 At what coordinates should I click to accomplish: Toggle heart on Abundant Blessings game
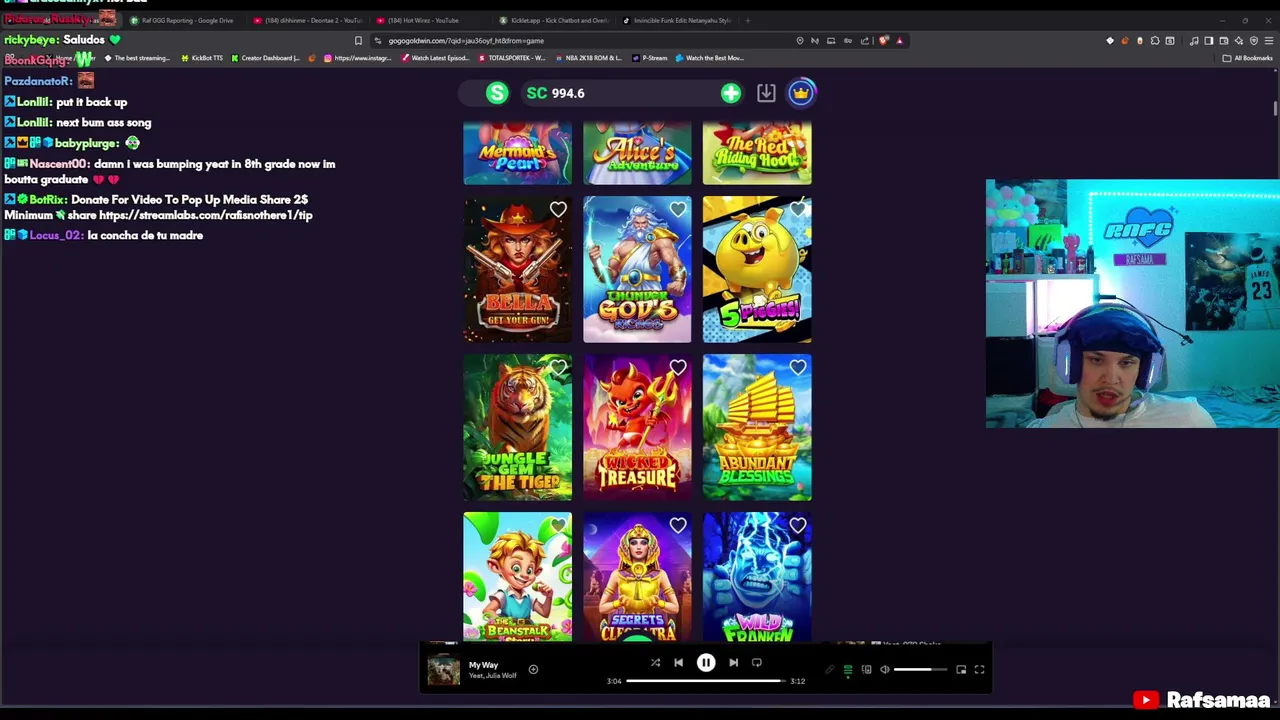pos(798,368)
